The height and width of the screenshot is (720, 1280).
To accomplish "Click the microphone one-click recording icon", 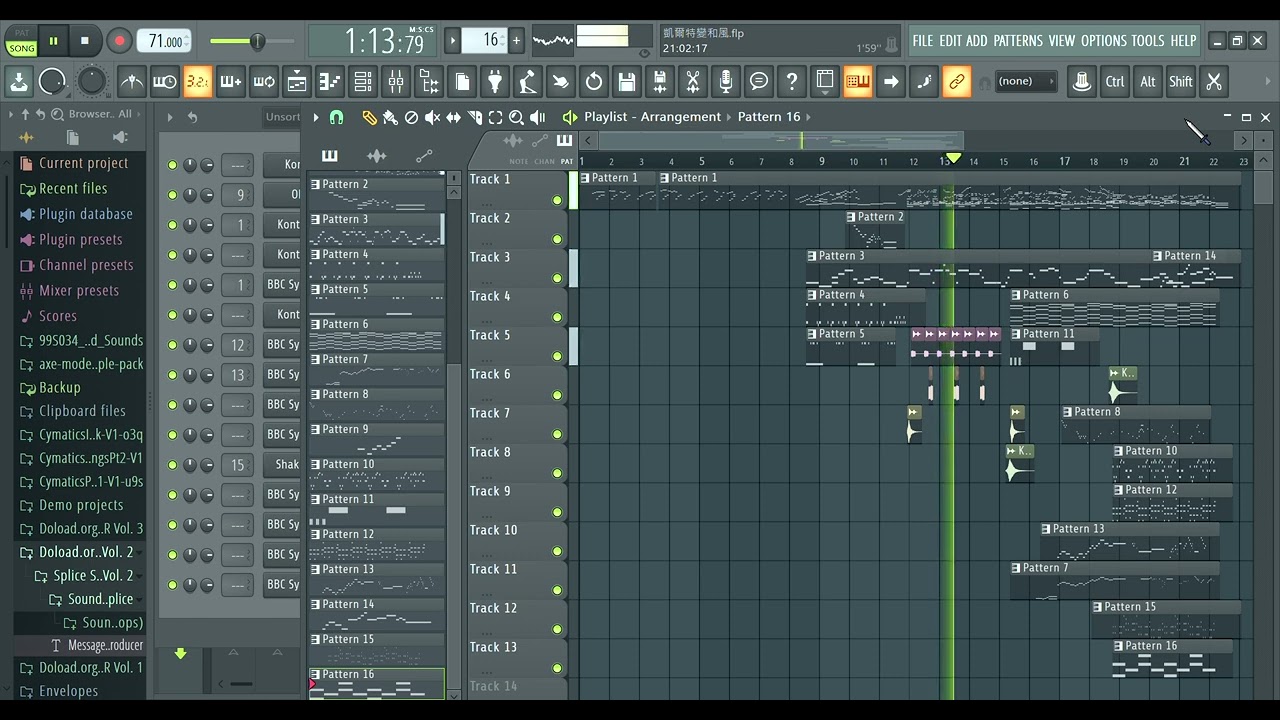I will pos(726,81).
